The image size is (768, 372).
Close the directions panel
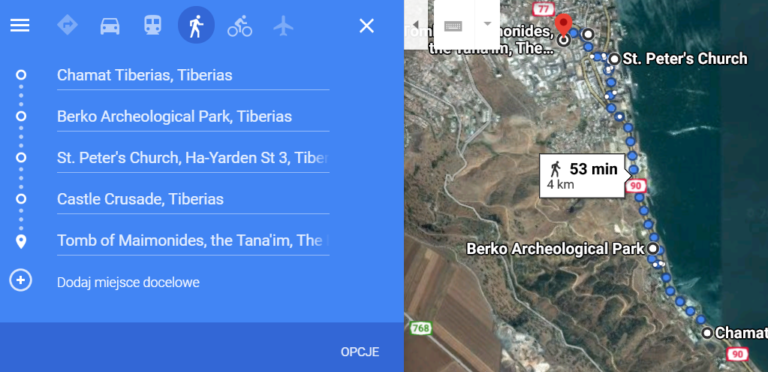[366, 25]
